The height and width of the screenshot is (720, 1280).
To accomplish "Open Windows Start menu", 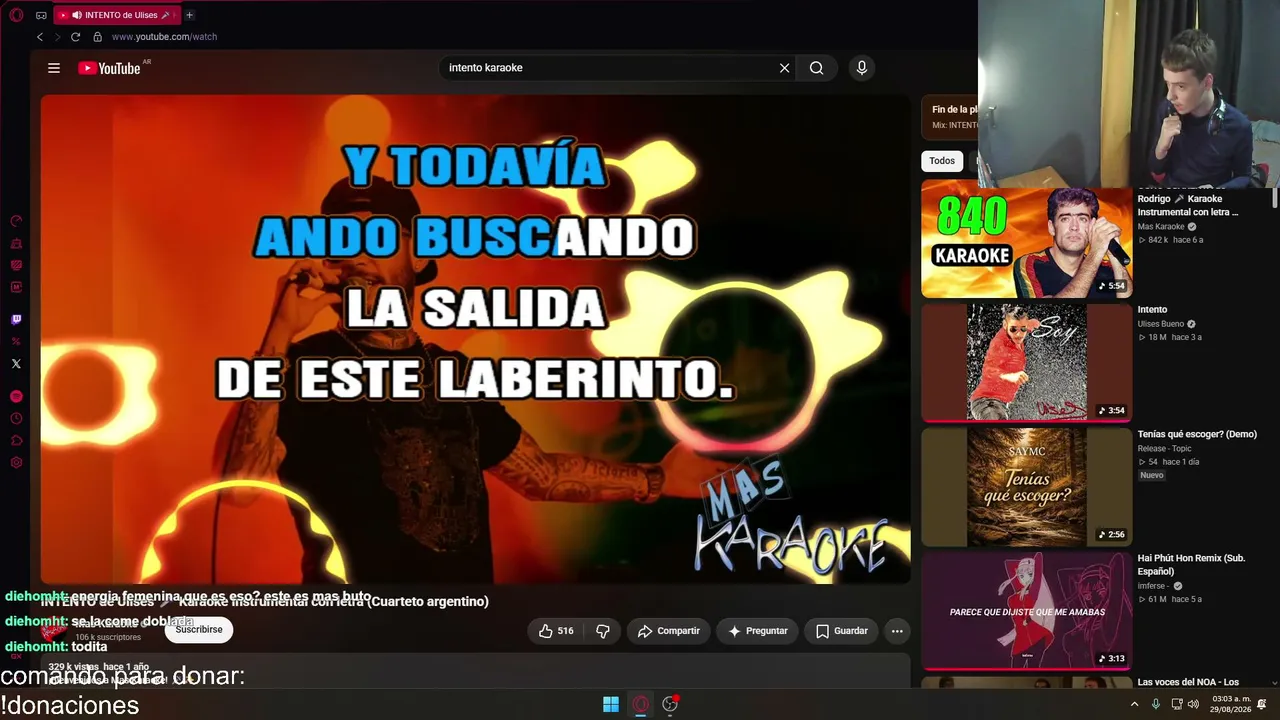I will 611,704.
